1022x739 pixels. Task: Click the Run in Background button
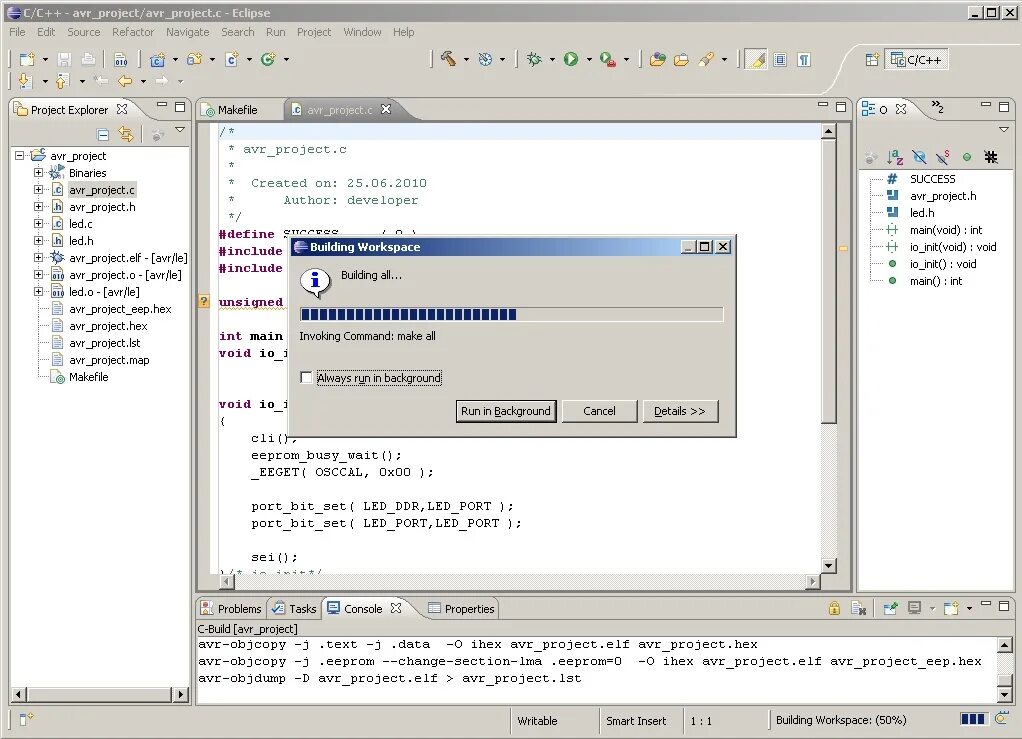pos(506,411)
